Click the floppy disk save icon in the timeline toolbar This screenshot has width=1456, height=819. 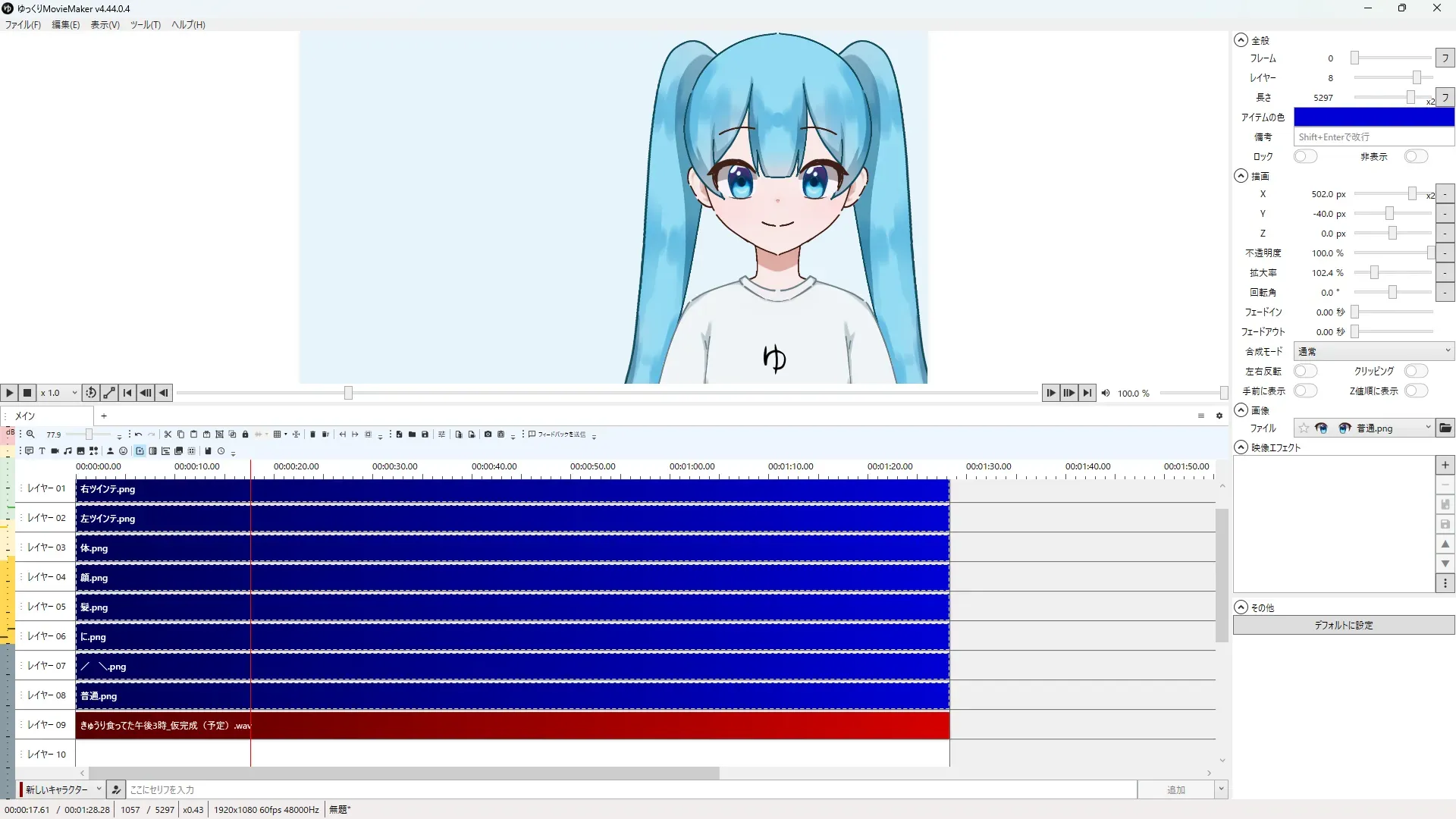coord(425,435)
